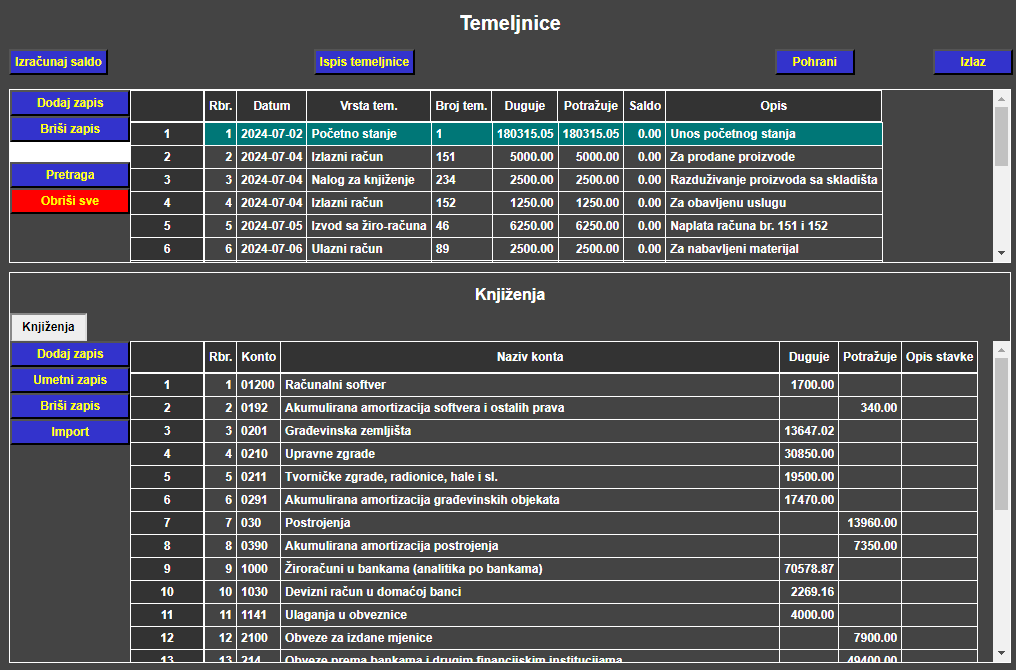Click the Temeljnice scrollbar up arrow
The image size is (1016, 670).
pyautogui.click(x=1001, y=99)
